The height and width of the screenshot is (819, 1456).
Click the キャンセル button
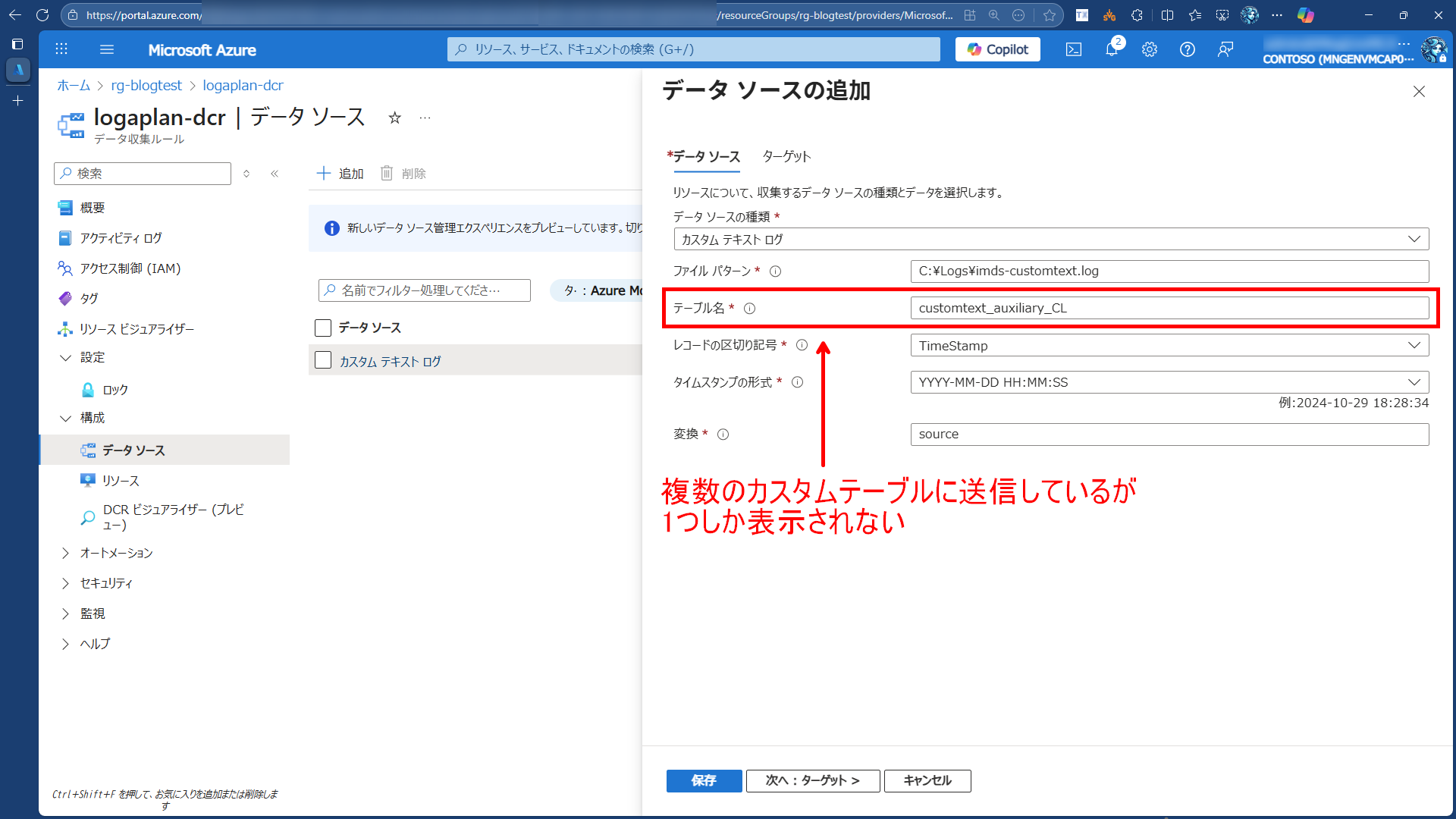tap(927, 780)
